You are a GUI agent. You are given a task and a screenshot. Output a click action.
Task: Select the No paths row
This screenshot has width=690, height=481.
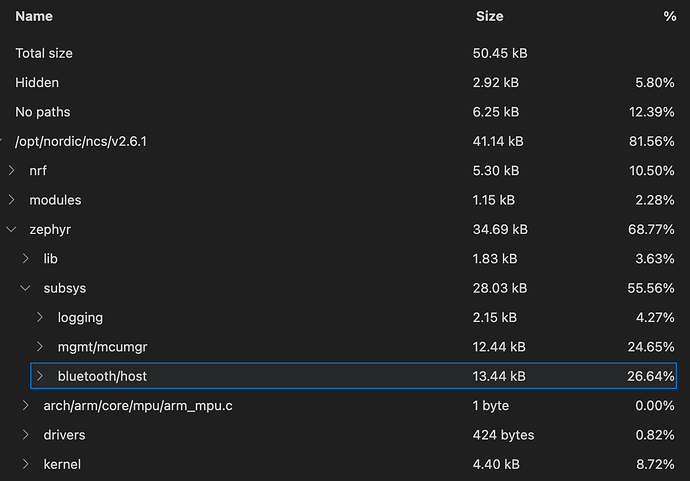tap(345, 112)
